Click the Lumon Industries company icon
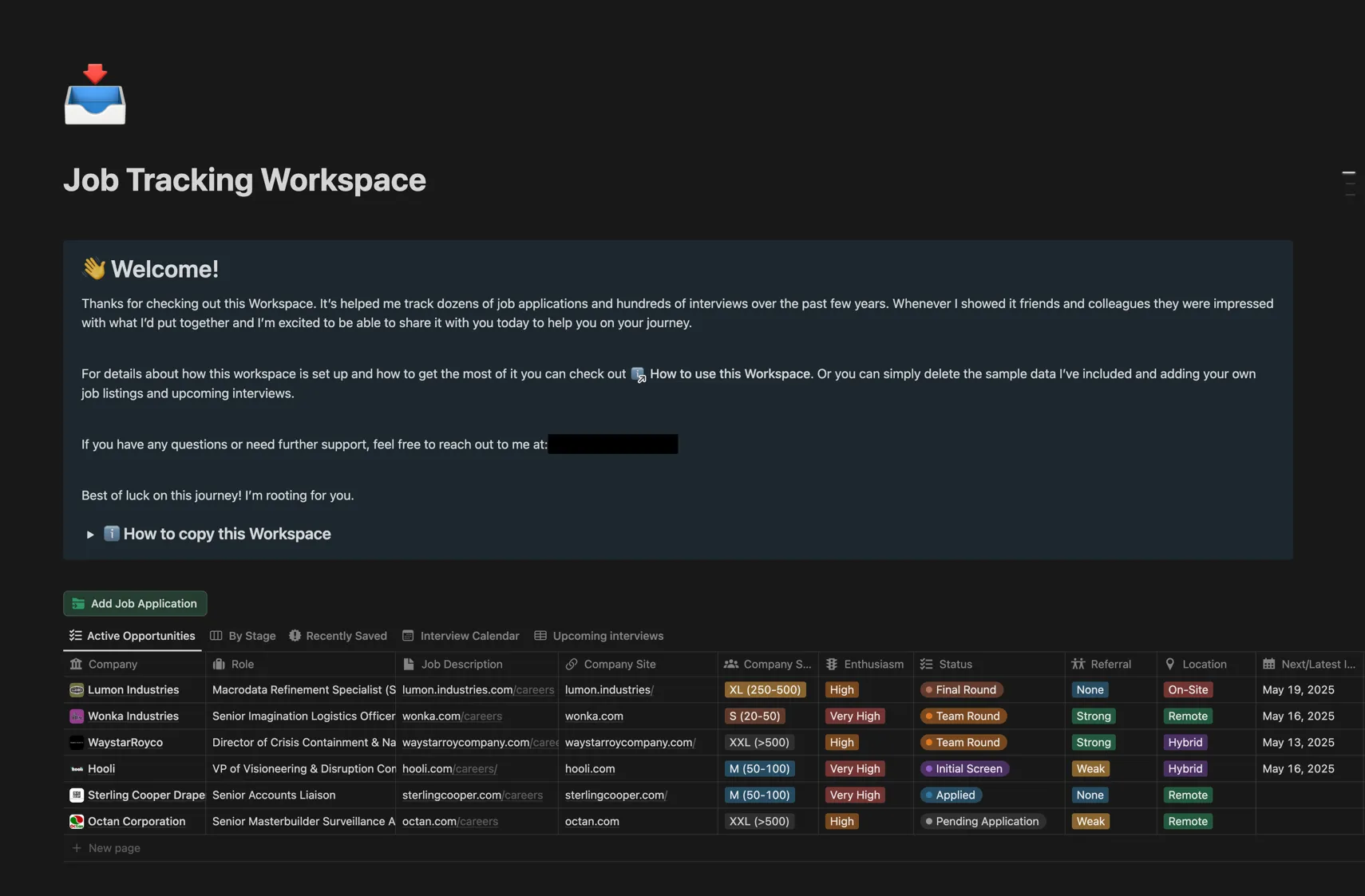The image size is (1365, 896). click(77, 689)
